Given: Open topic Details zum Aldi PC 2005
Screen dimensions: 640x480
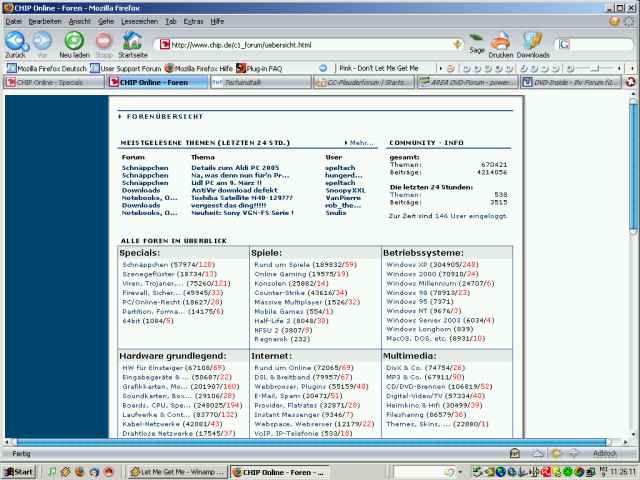Looking at the screenshot, I should point(235,167).
